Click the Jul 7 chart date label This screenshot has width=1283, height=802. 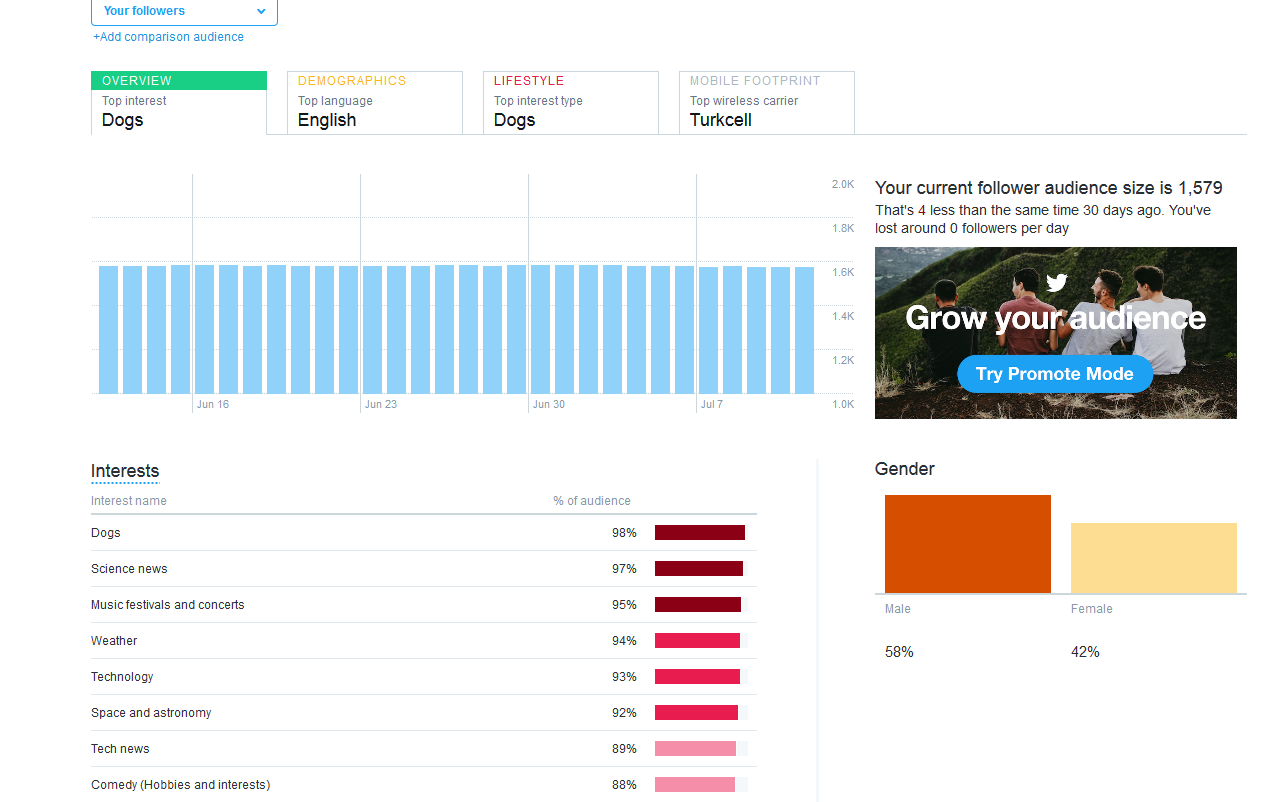pos(712,404)
